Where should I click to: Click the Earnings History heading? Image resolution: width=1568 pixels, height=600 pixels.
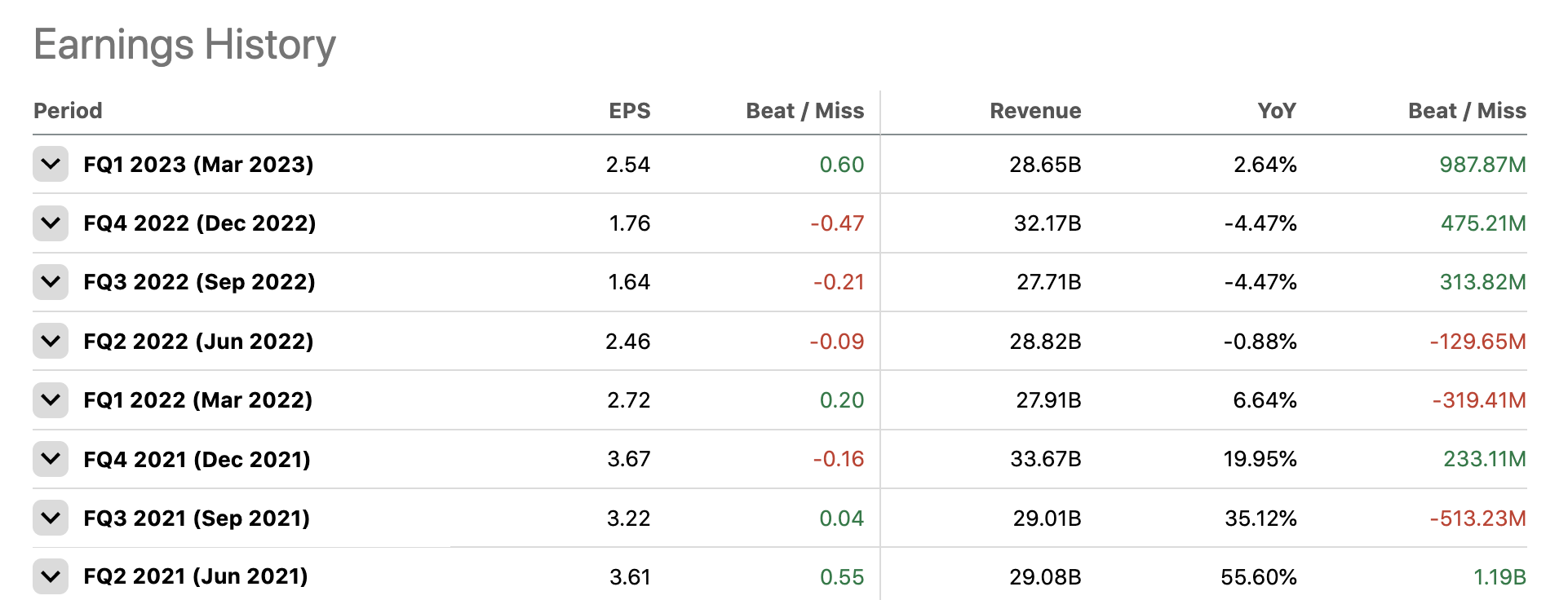click(x=184, y=45)
